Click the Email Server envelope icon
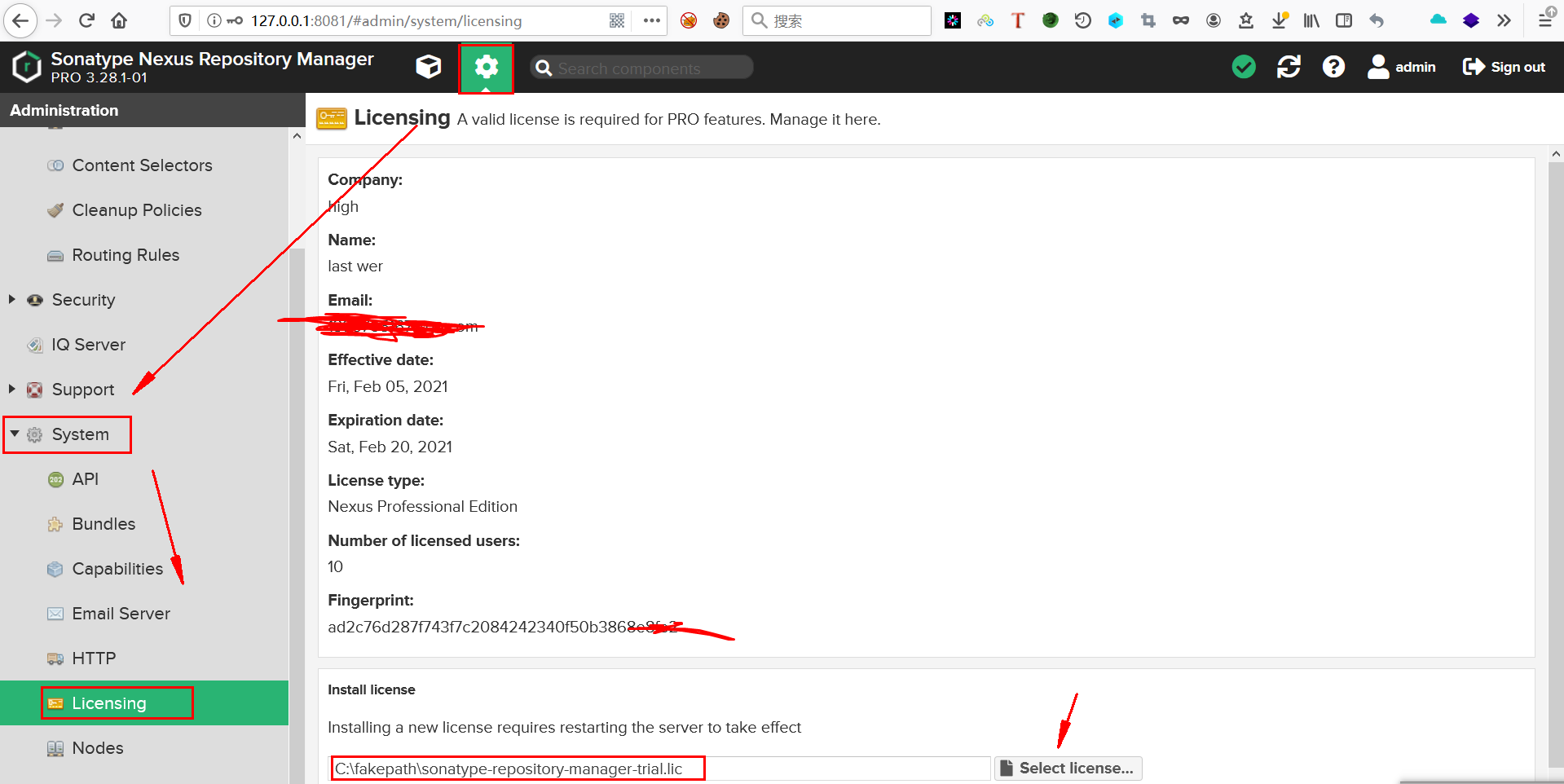 point(54,614)
